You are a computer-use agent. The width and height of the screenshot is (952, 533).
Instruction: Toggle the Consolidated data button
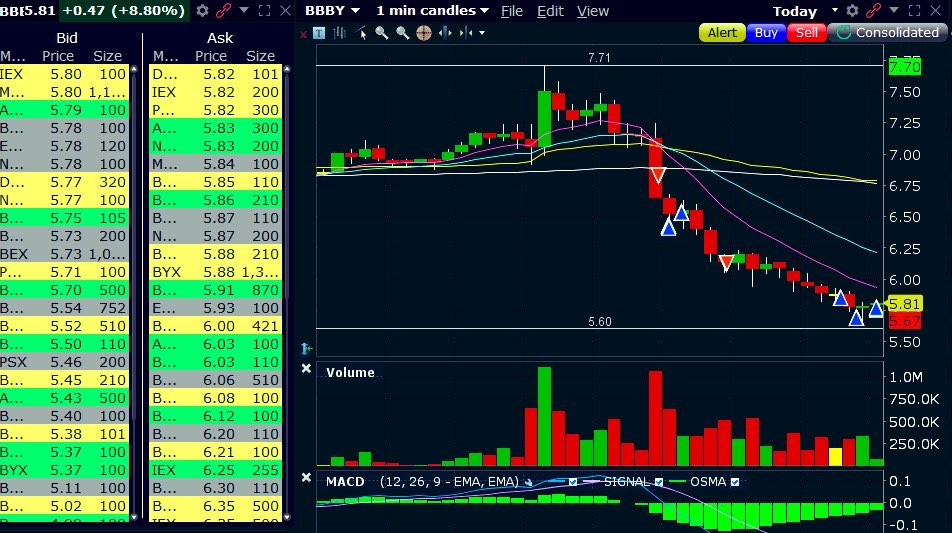coord(888,33)
